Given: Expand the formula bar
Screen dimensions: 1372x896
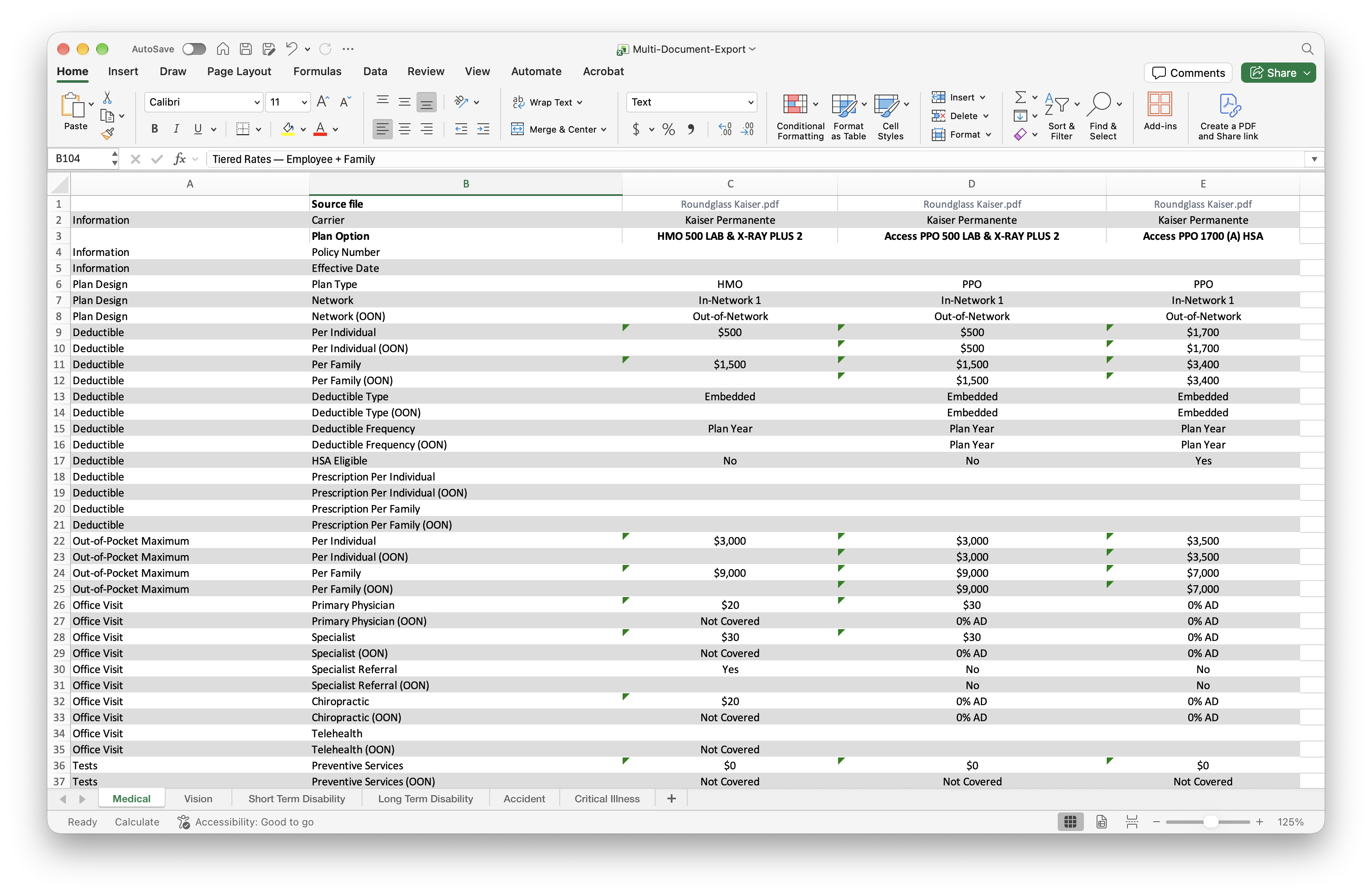Looking at the screenshot, I should 1315,159.
